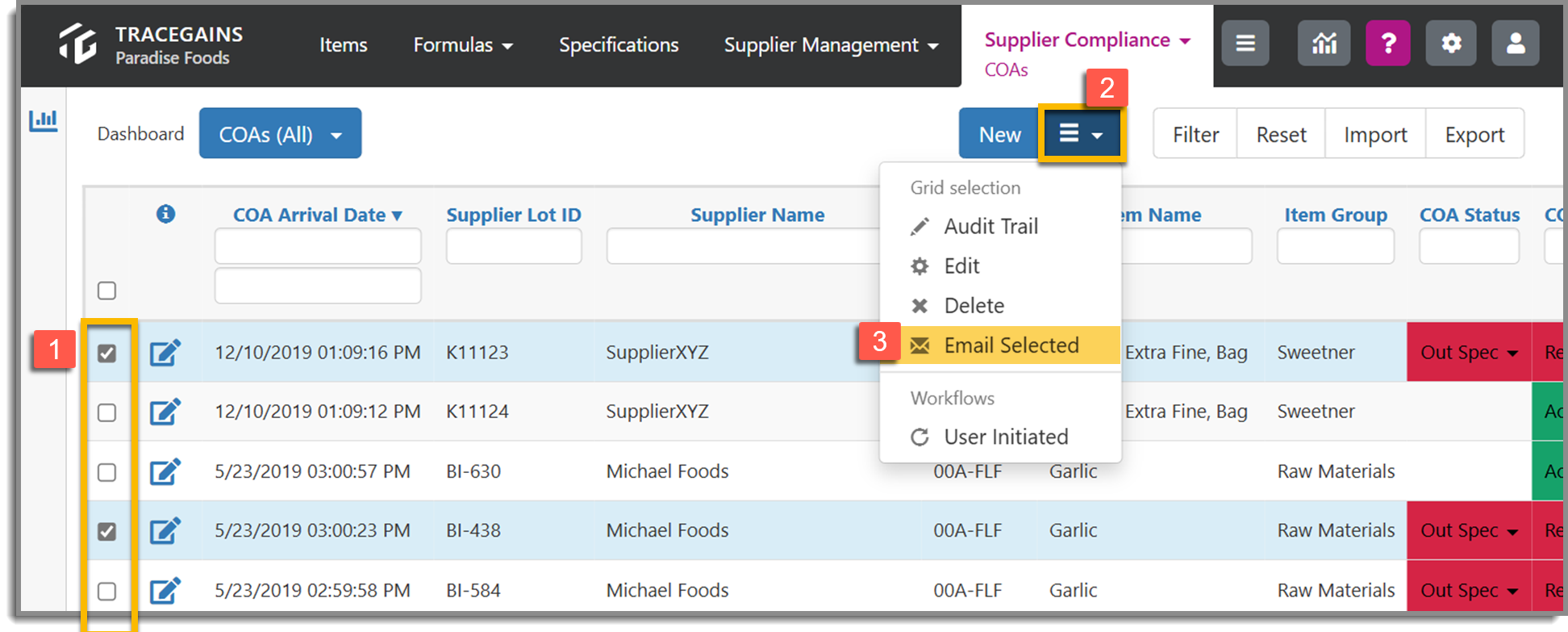This screenshot has width=1568, height=632.
Task: Sort by COA Arrival Date column
Action: point(317,215)
